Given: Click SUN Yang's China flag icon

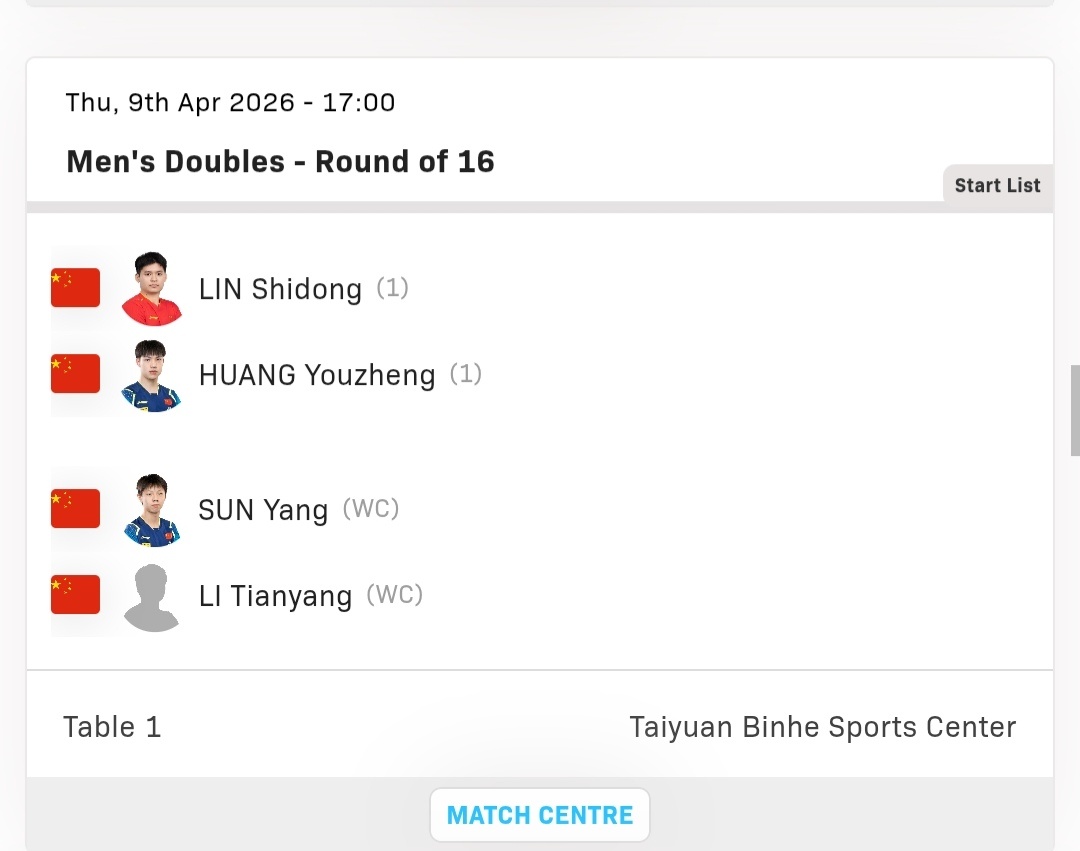Looking at the screenshot, I should (x=76, y=508).
